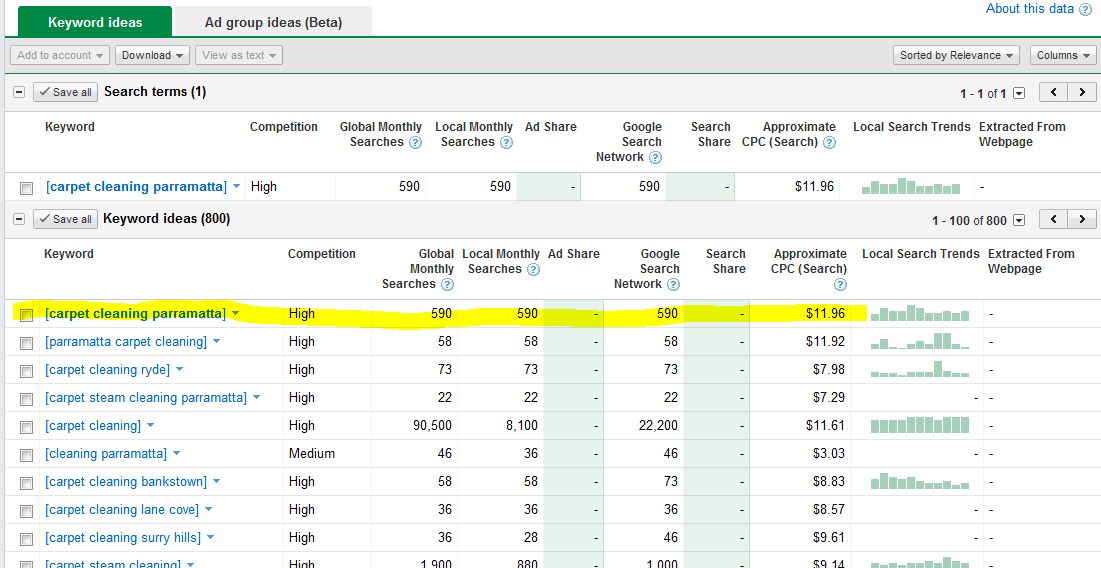Click help icon for Local Monthly Searches in Search terms
The image size is (1101, 568).
click(506, 143)
